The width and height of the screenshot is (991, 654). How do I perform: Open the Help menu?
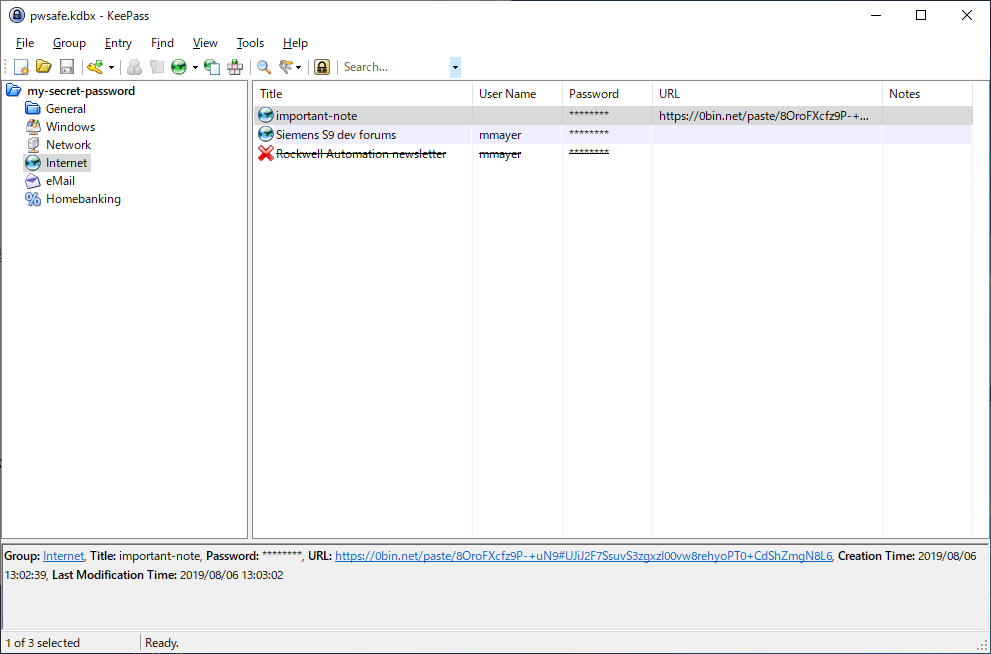[x=295, y=43]
